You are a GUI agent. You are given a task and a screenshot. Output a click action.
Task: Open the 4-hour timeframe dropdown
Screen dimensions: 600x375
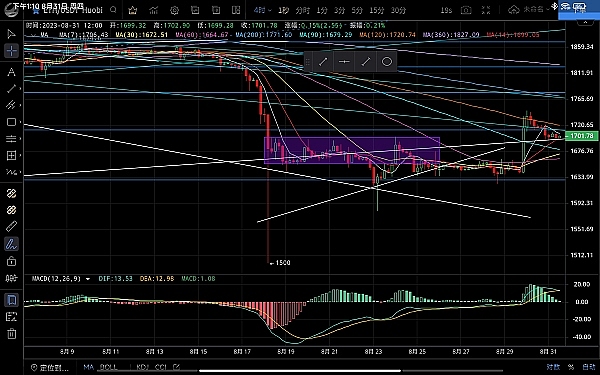pos(262,10)
